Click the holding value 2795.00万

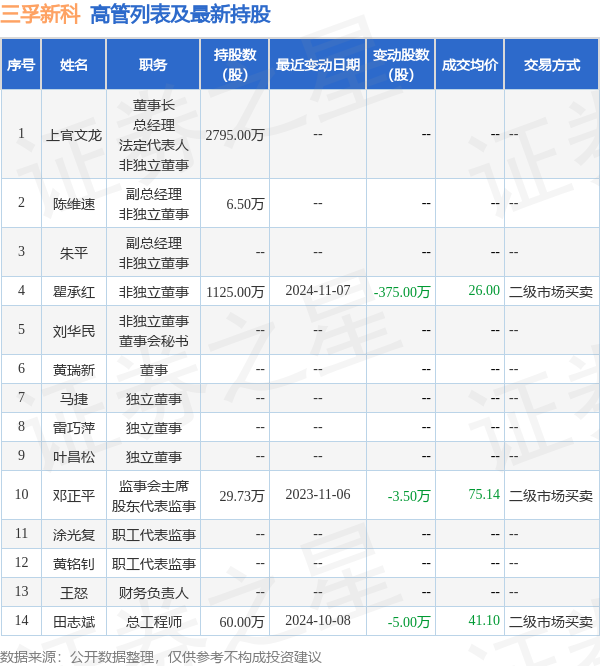click(x=235, y=135)
